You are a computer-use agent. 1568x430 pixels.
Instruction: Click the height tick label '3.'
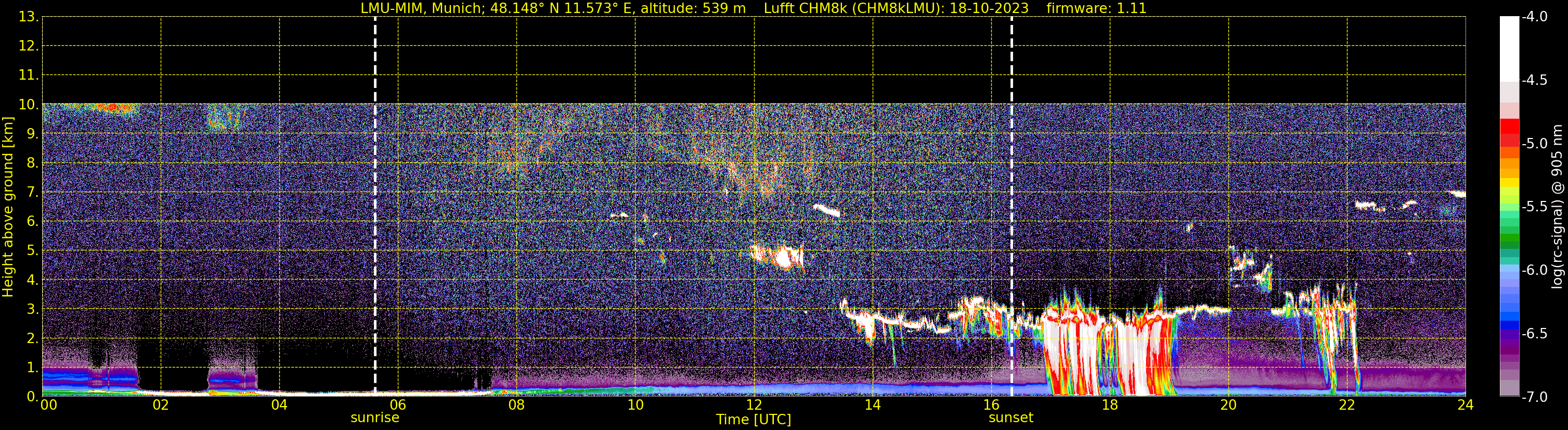[33, 309]
